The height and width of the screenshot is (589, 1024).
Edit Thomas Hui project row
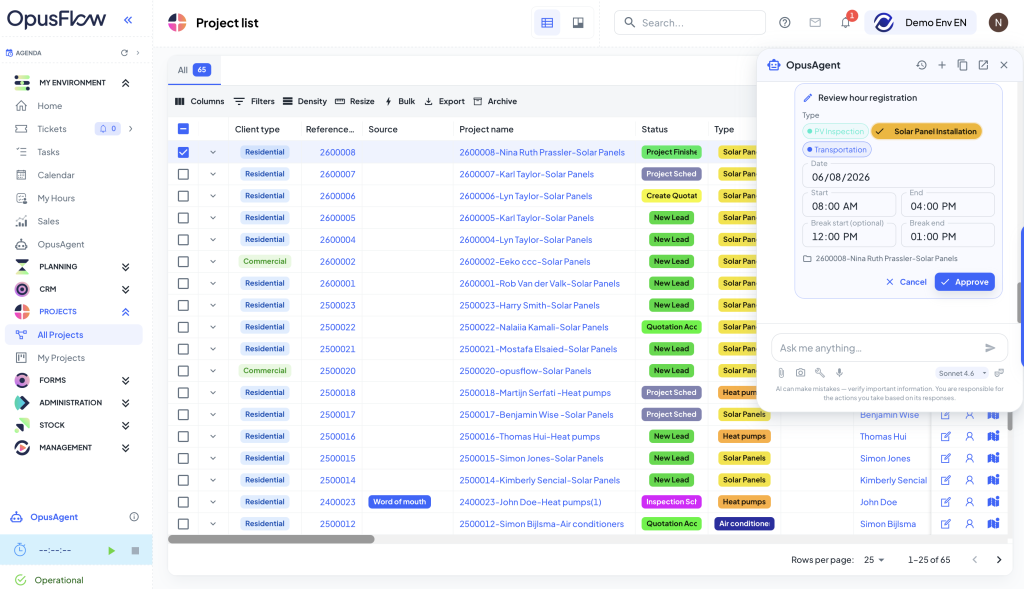click(x=945, y=436)
